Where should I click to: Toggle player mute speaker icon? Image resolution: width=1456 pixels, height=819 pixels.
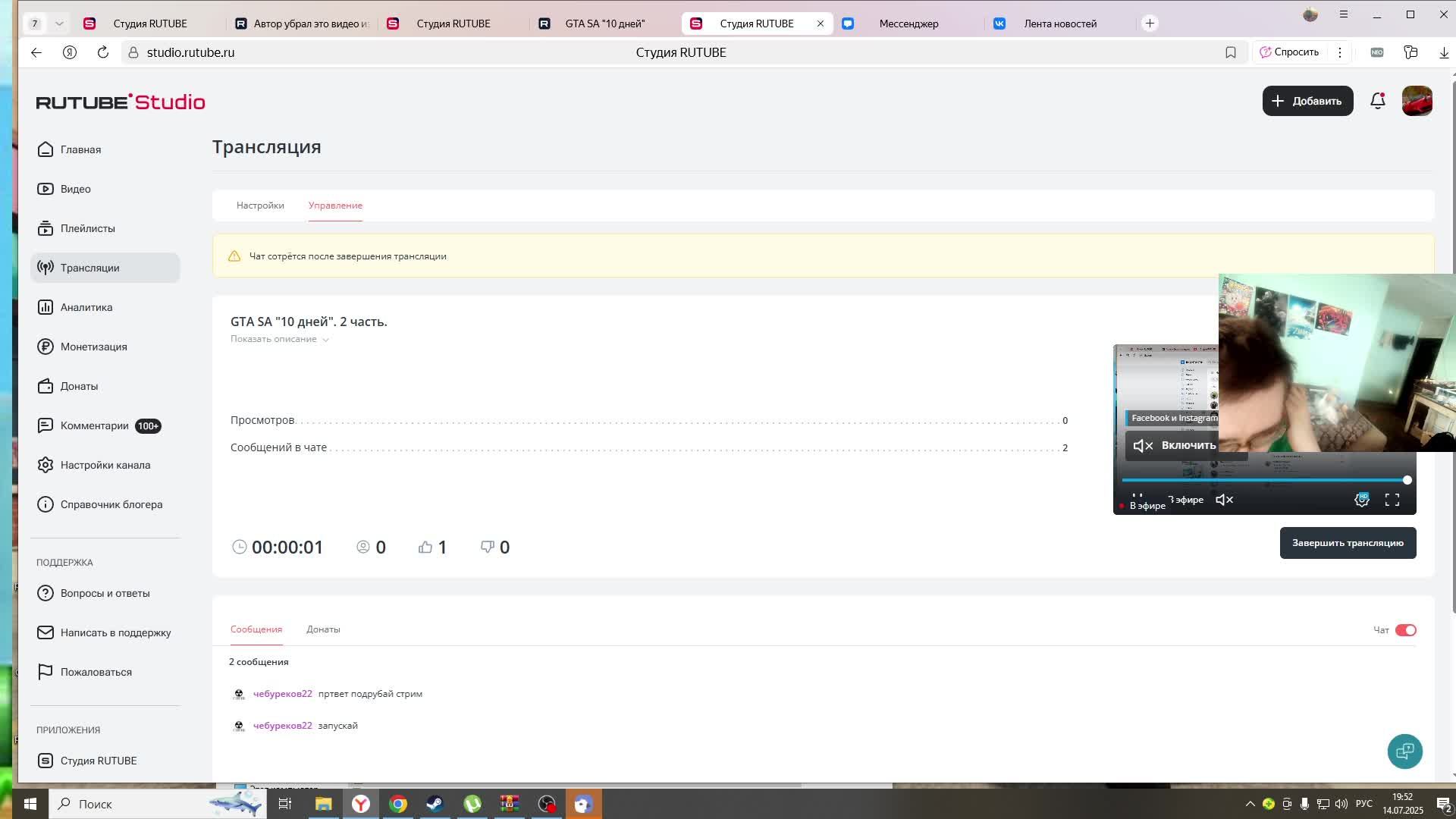click(x=1224, y=500)
